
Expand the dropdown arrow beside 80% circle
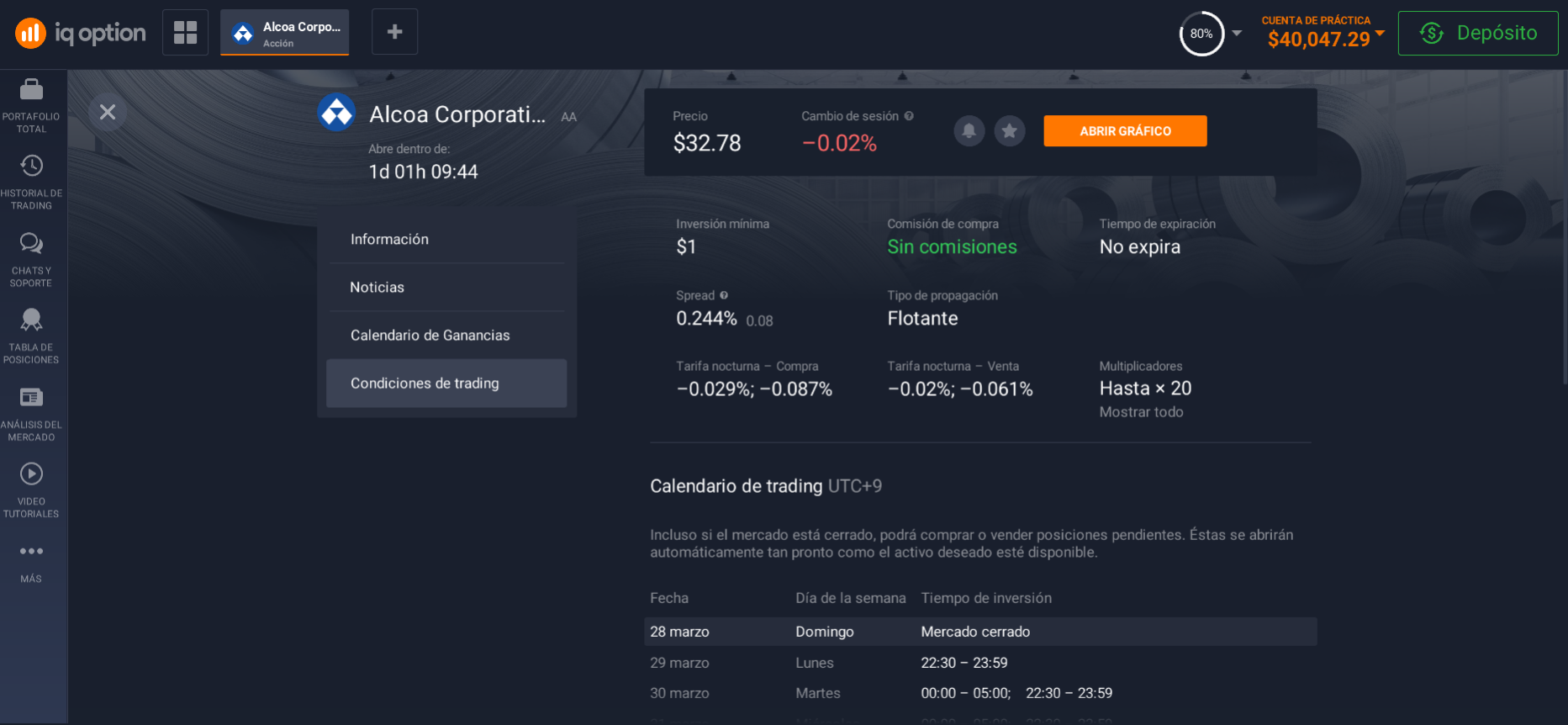point(1237,34)
